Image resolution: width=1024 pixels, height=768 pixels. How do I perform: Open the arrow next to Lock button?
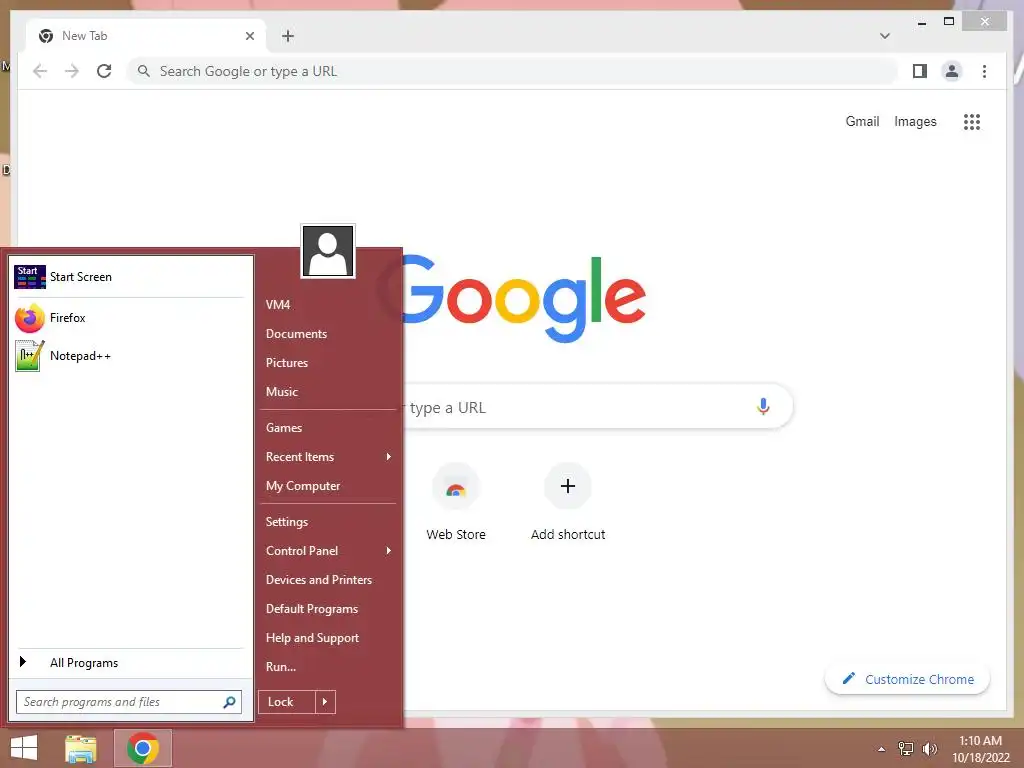(x=325, y=702)
